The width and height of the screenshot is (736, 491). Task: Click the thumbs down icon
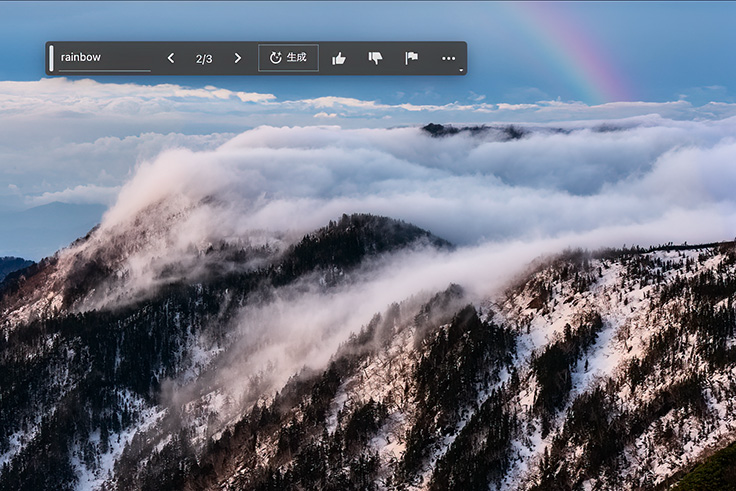point(375,58)
